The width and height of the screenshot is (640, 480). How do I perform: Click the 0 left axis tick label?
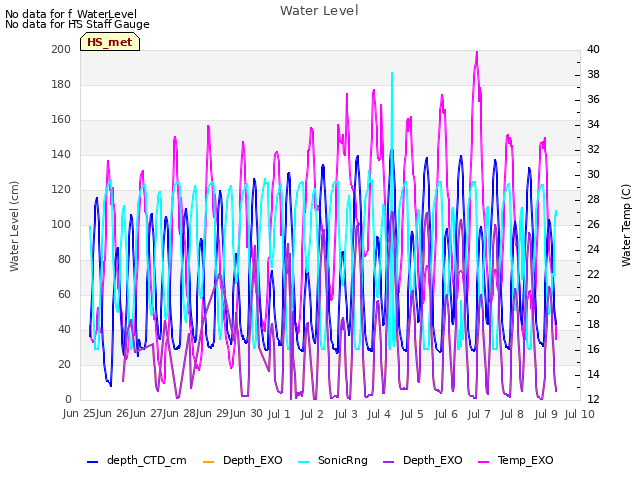[68, 400]
